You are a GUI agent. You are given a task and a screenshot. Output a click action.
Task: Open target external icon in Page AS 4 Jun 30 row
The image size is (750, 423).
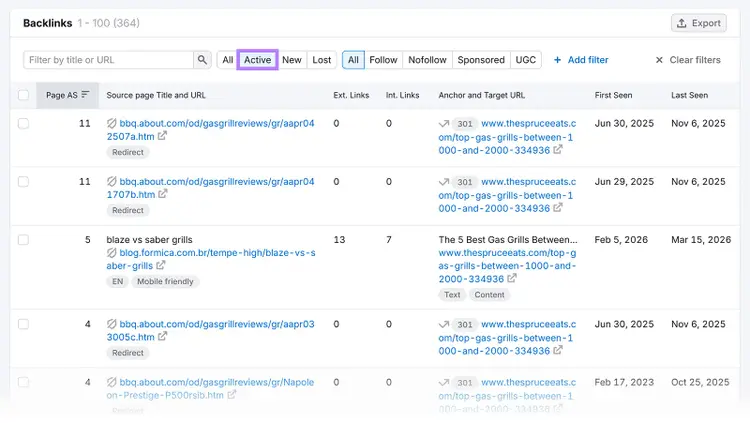tap(558, 350)
